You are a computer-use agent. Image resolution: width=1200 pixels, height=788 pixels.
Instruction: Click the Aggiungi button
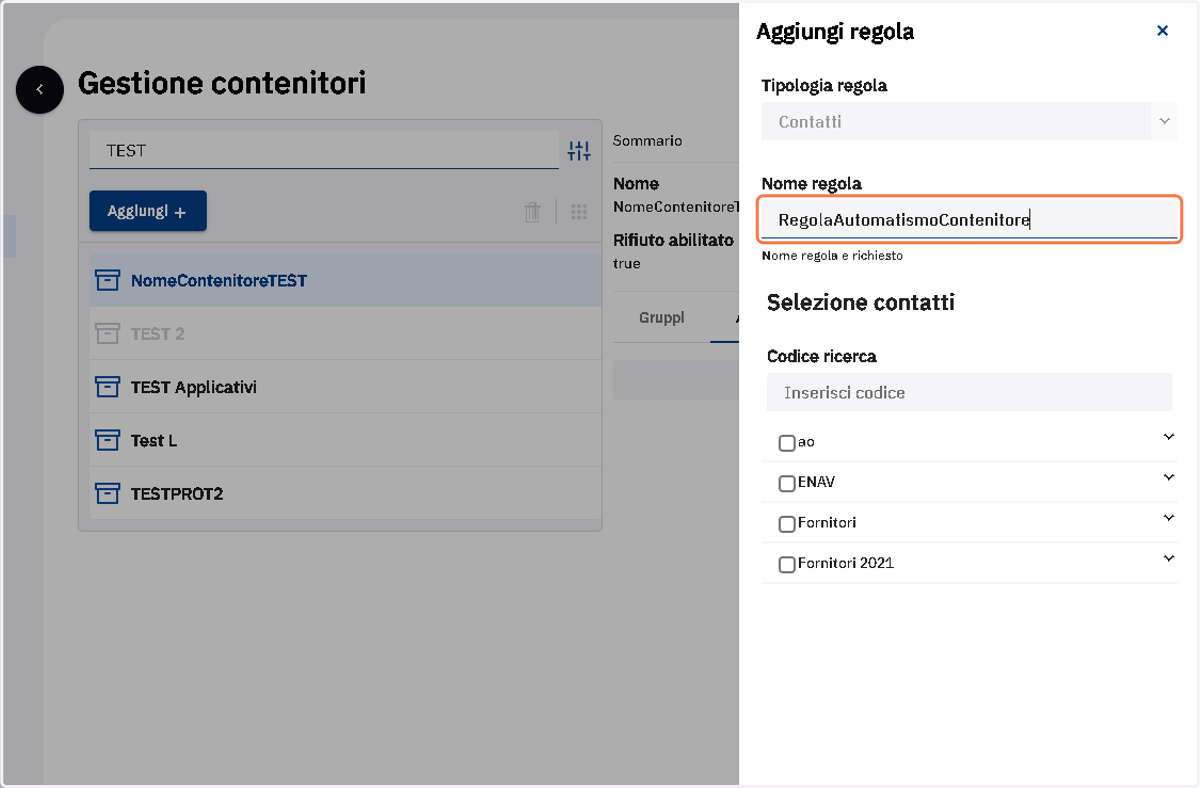(148, 211)
